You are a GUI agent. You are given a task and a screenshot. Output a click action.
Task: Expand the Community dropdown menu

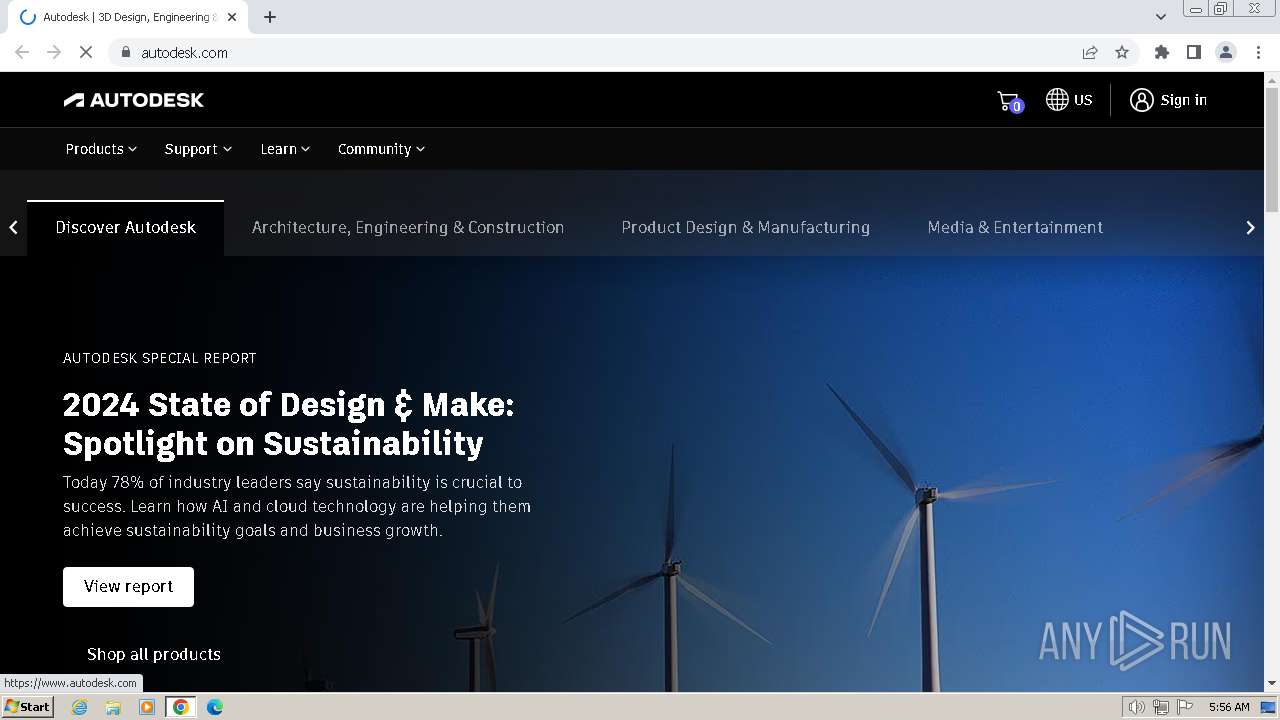click(x=381, y=149)
